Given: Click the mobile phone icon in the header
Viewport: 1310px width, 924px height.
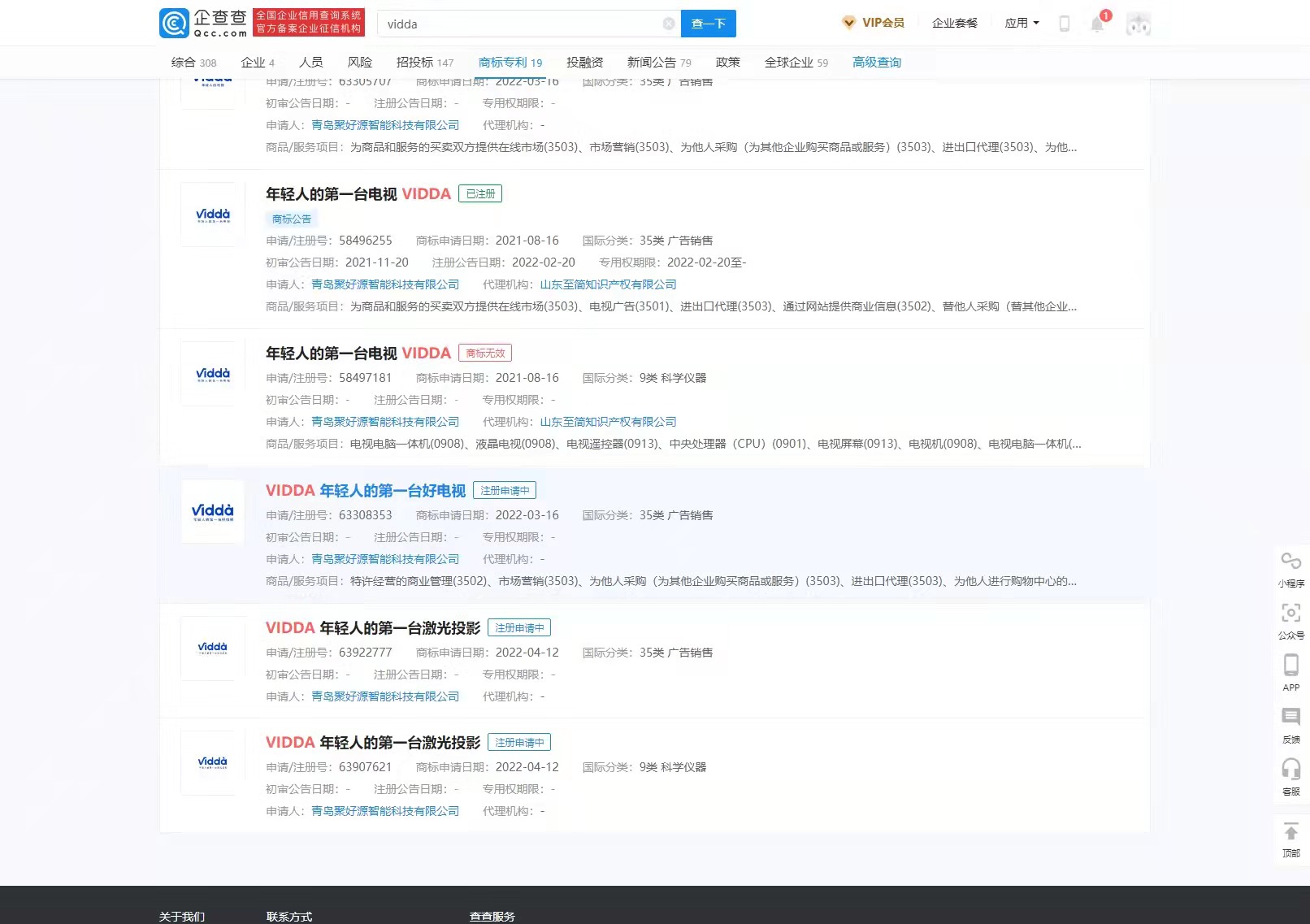Looking at the screenshot, I should click(1065, 24).
